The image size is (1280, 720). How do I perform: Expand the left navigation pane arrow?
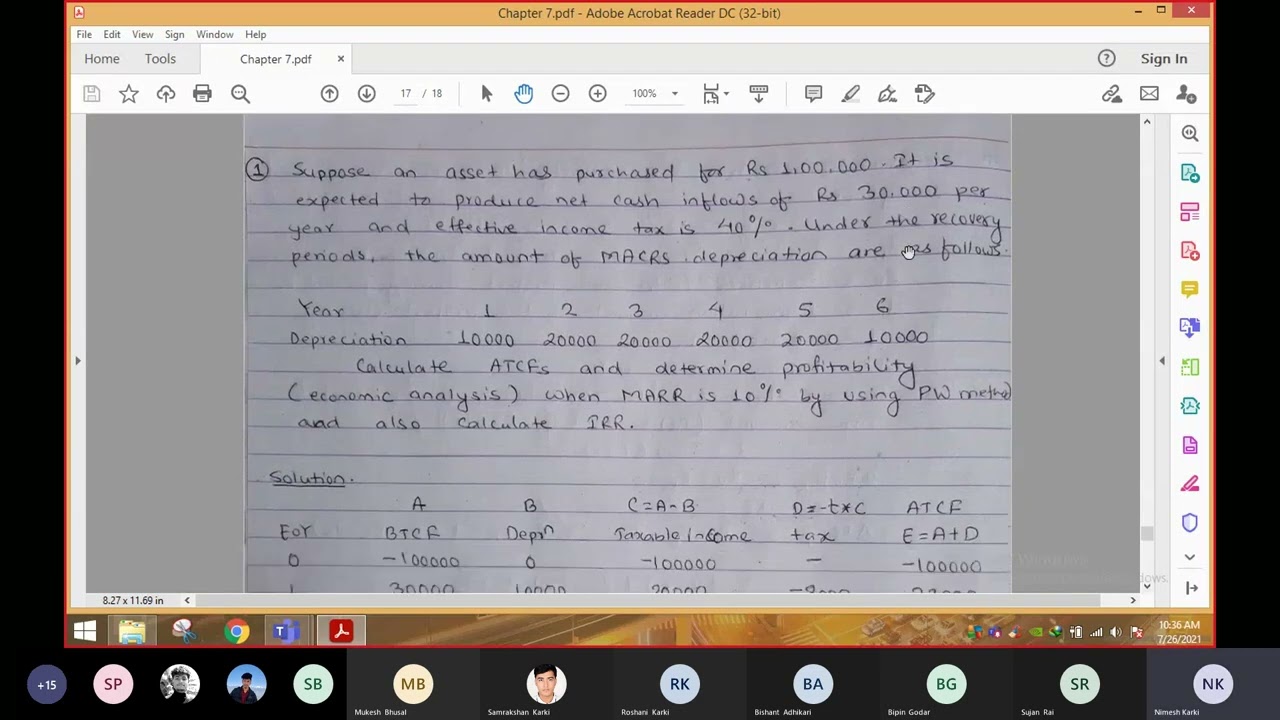coord(78,360)
